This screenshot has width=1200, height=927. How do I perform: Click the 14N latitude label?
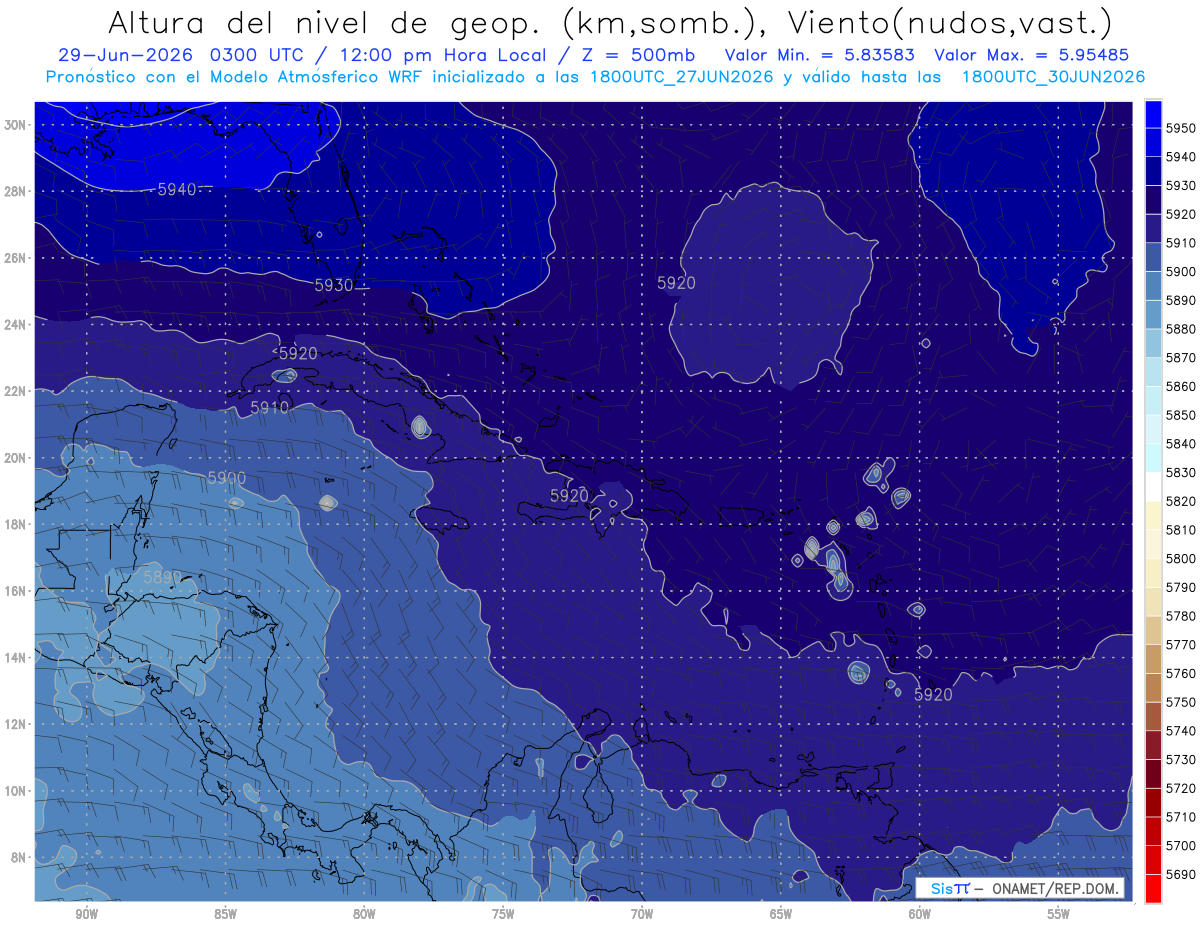click(x=15, y=657)
